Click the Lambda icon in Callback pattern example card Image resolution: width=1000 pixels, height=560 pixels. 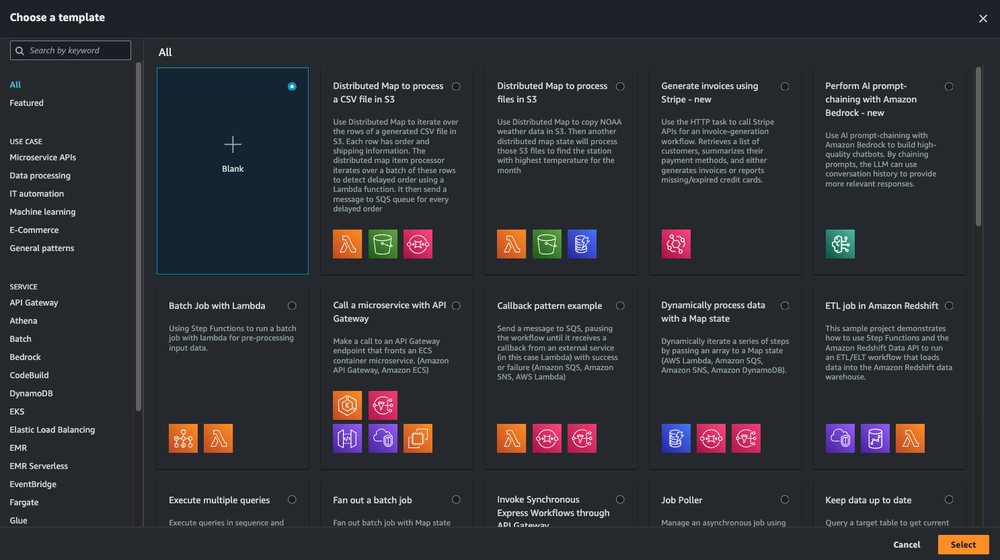click(511, 438)
